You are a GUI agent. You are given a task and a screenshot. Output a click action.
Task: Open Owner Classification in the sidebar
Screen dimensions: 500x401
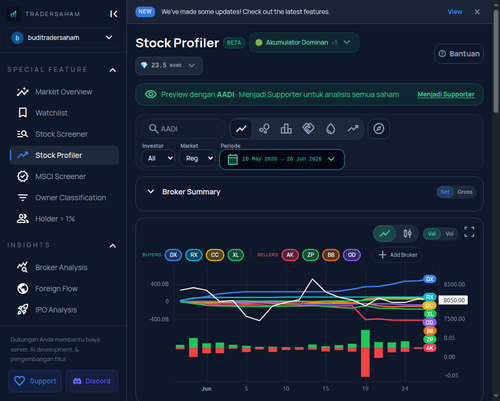(x=63, y=198)
